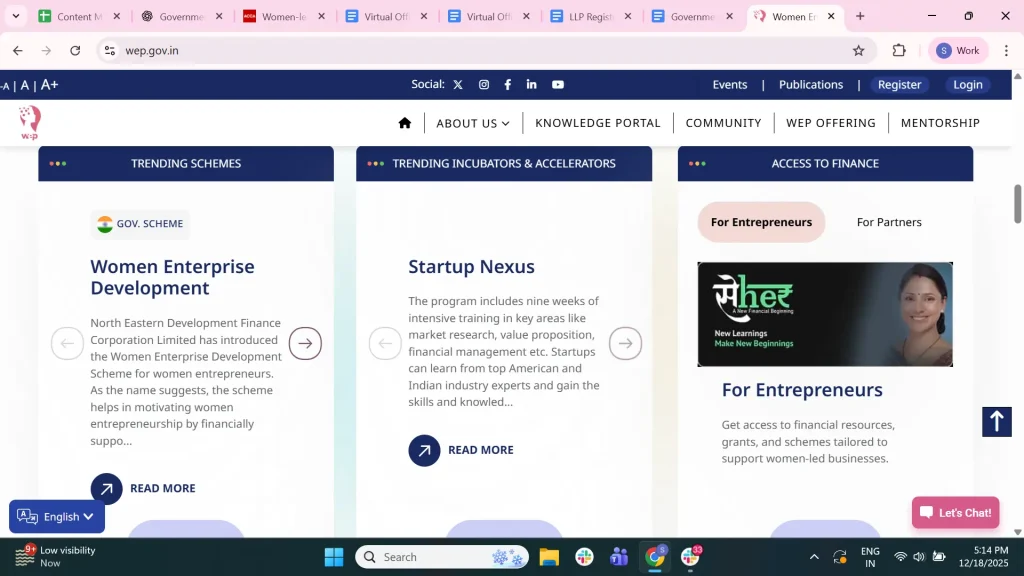Read more about Women Enterprise Development
Viewport: 1024px width, 576px height.
tap(163, 488)
